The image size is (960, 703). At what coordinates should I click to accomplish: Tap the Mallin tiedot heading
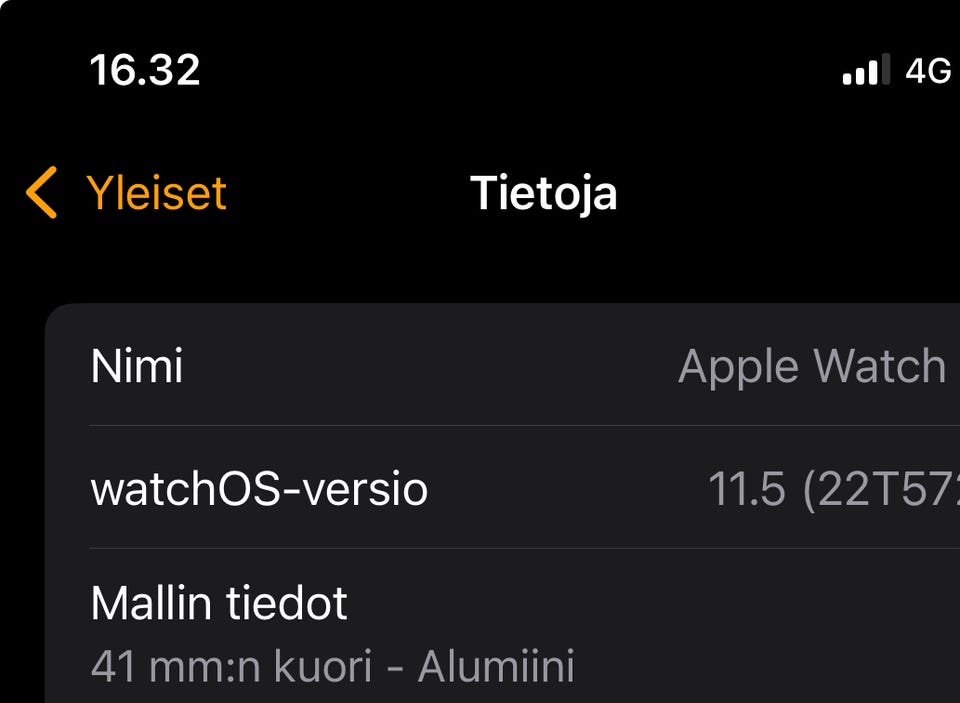click(x=219, y=603)
